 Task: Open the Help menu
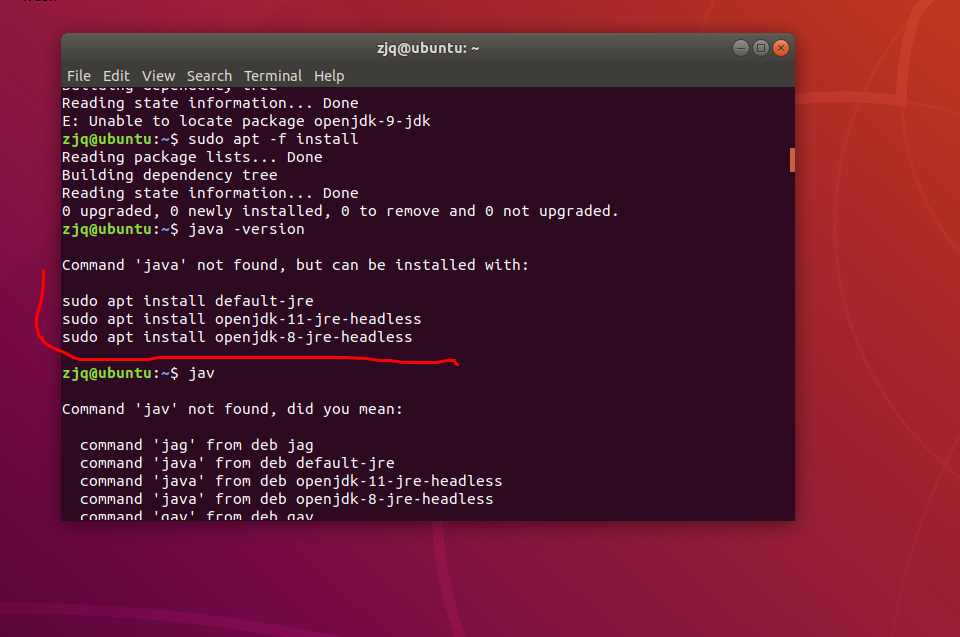[329, 76]
